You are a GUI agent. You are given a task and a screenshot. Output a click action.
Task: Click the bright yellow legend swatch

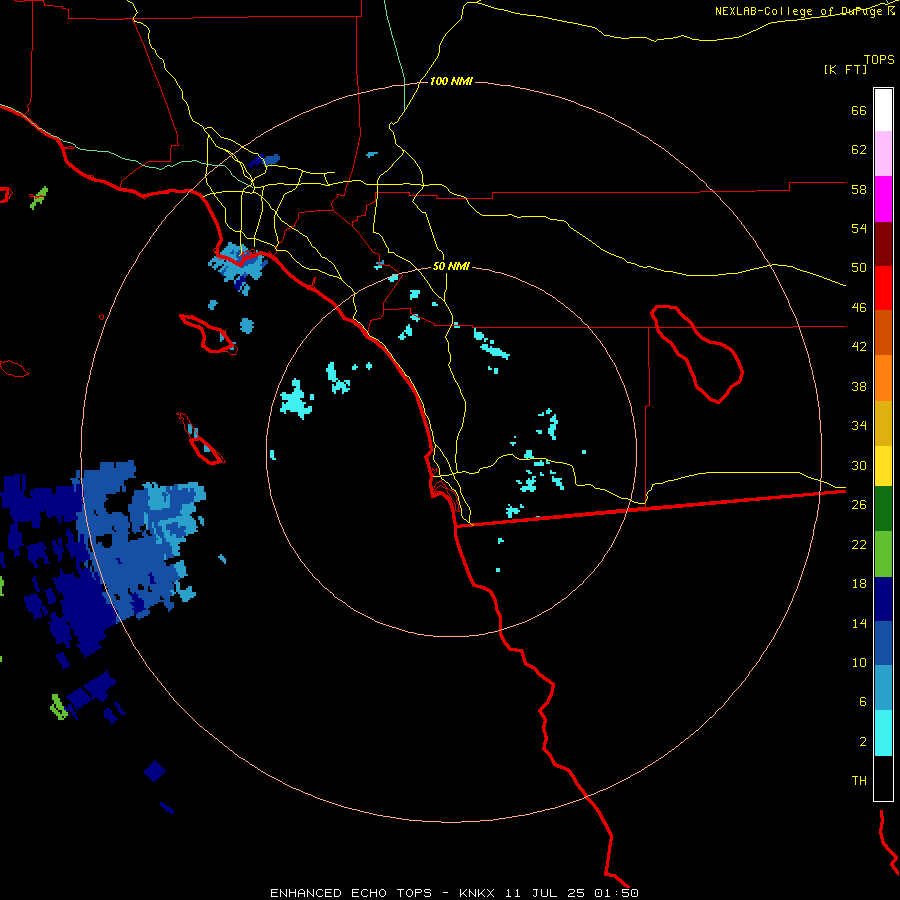tap(883, 466)
